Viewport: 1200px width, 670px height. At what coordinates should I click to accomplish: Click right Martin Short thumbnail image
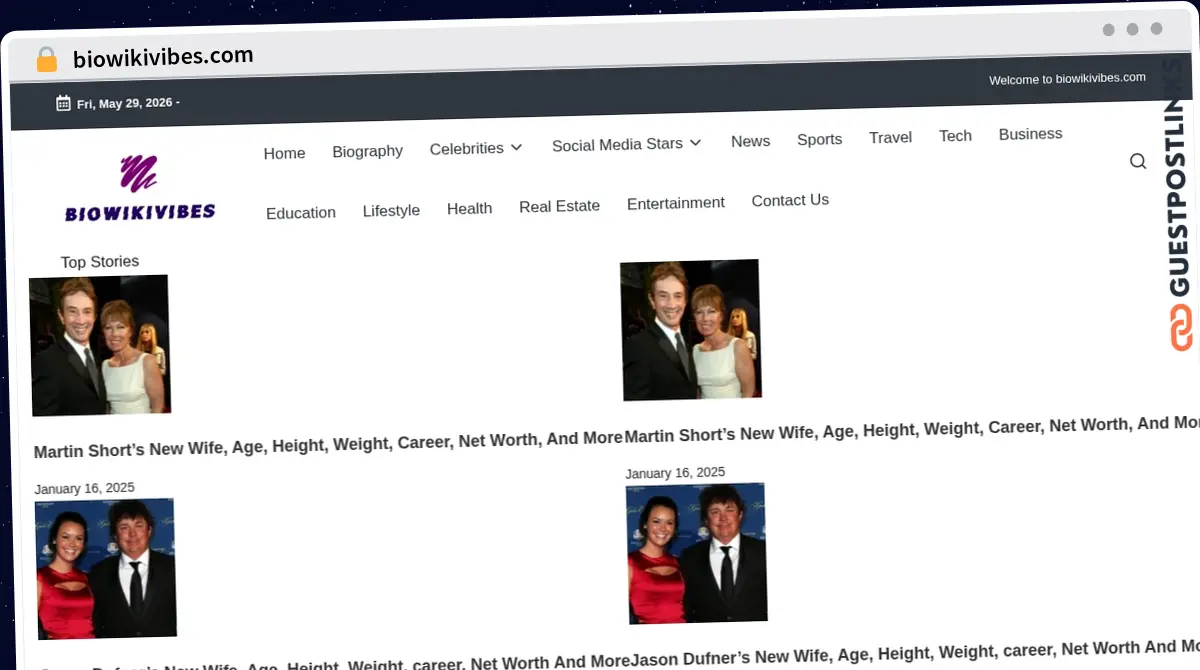[690, 330]
